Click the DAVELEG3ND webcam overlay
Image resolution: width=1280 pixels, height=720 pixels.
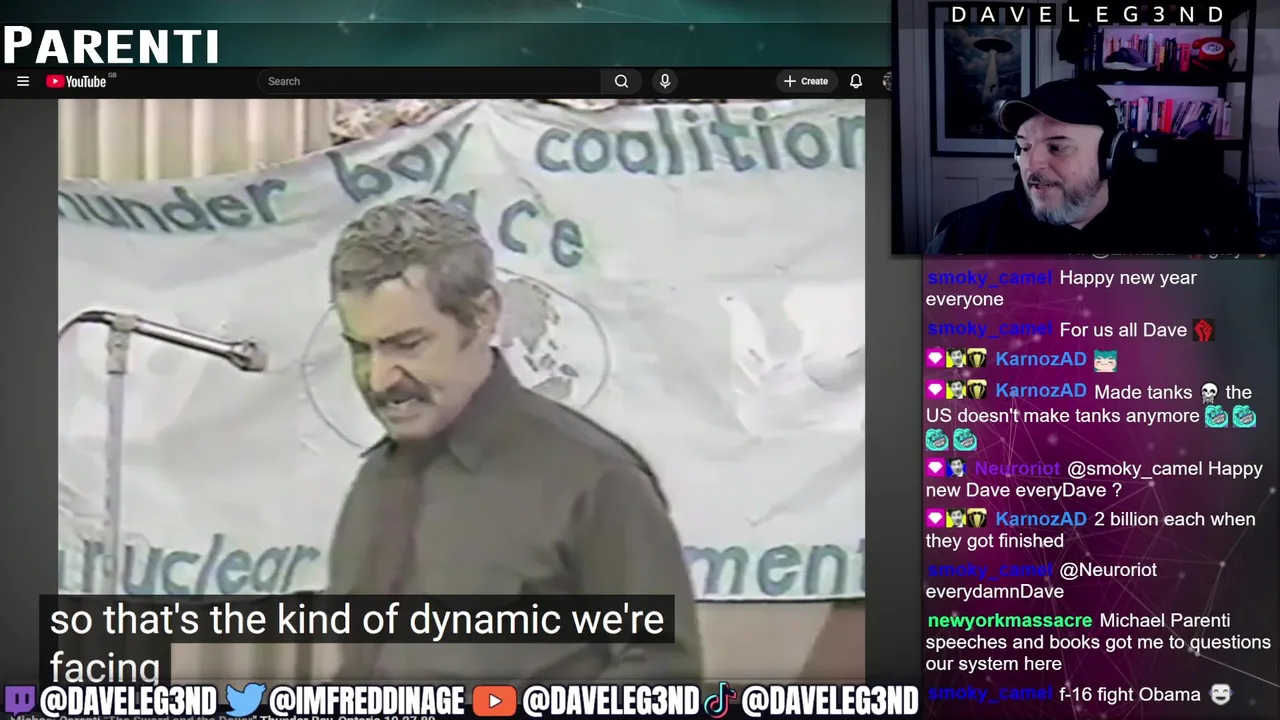click(1085, 127)
